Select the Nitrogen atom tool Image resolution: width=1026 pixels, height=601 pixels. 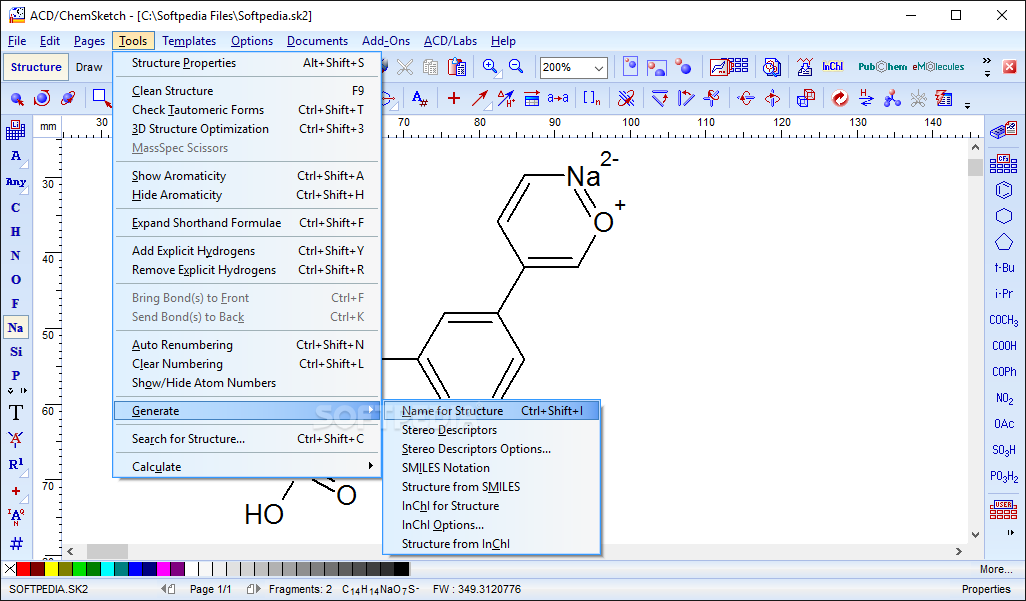pyautogui.click(x=16, y=255)
